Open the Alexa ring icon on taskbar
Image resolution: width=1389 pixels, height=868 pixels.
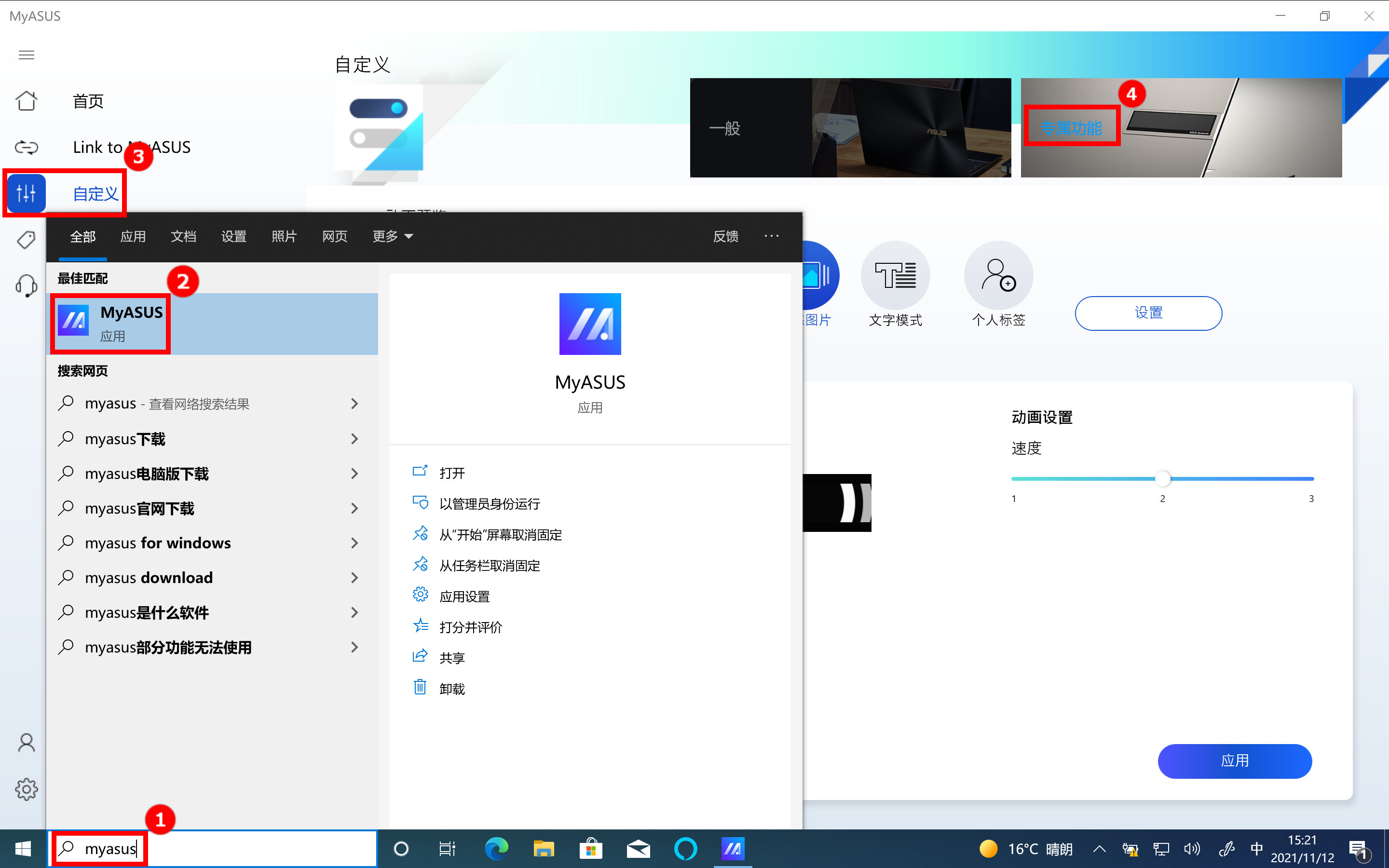click(685, 849)
